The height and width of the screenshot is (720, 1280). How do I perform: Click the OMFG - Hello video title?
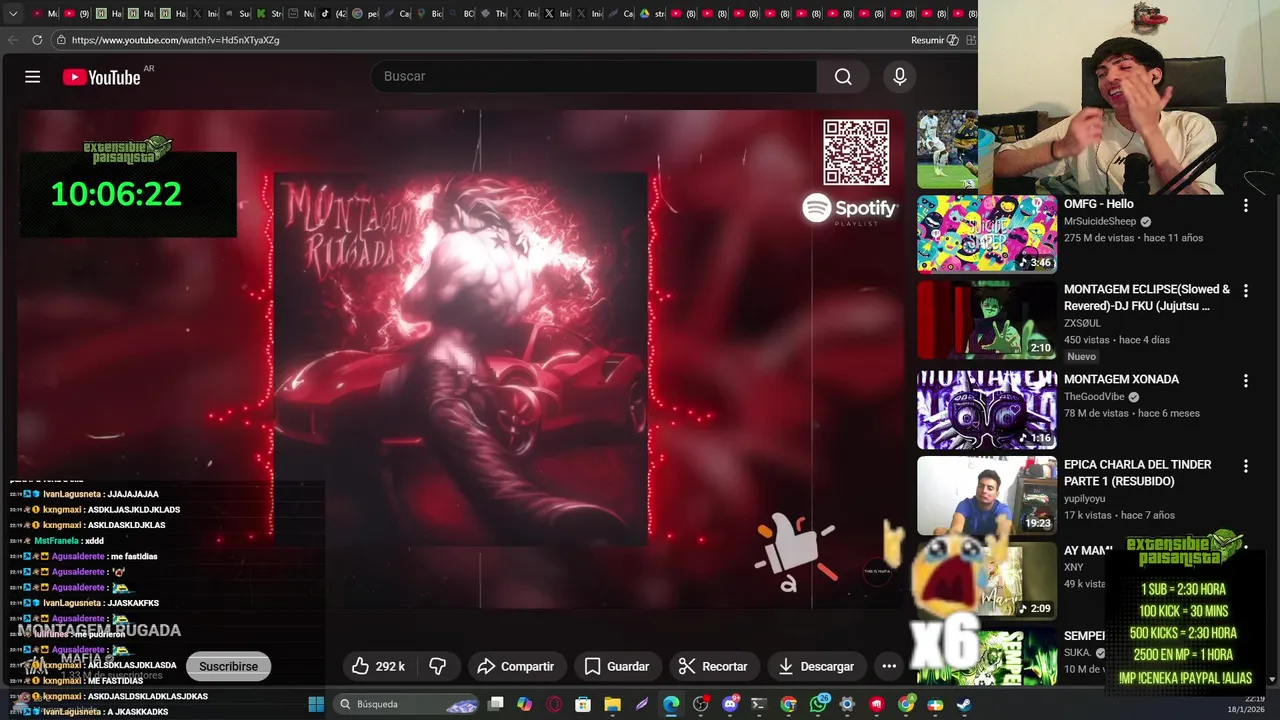pyautogui.click(x=1098, y=204)
